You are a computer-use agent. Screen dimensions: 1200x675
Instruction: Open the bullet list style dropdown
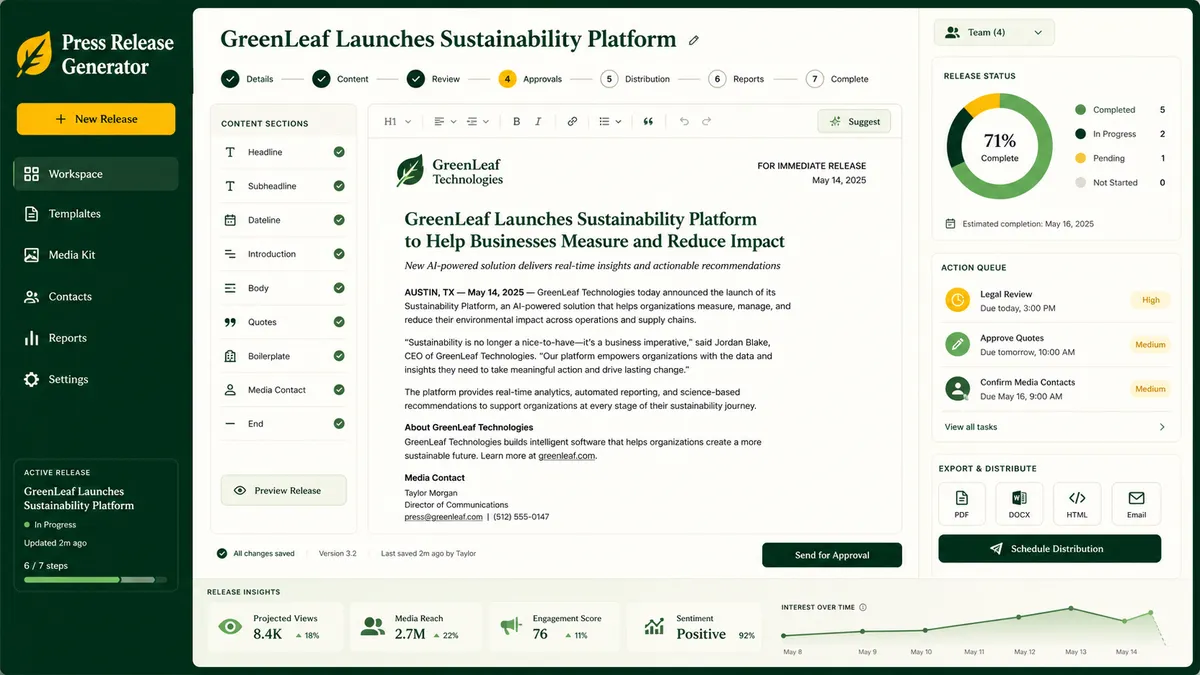point(610,121)
